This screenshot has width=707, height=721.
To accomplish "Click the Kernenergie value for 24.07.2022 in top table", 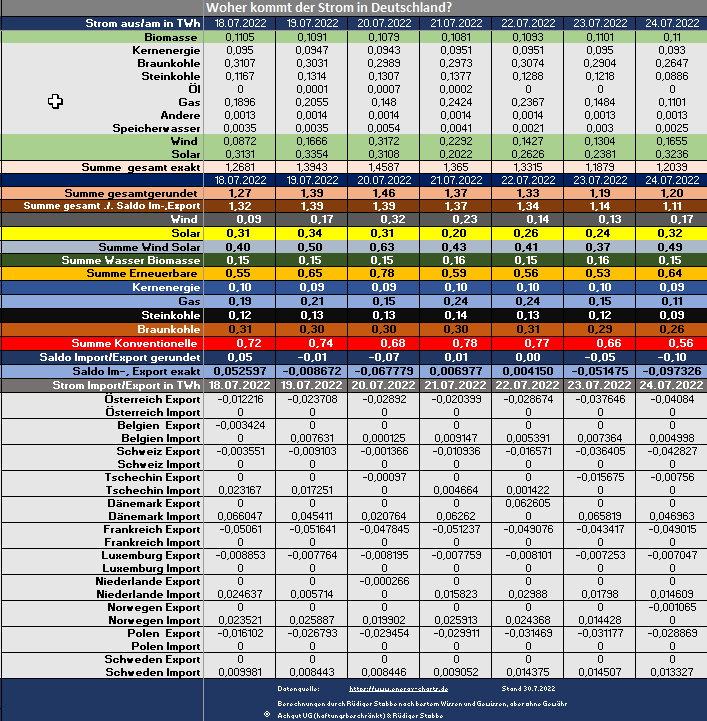I will tap(670, 49).
